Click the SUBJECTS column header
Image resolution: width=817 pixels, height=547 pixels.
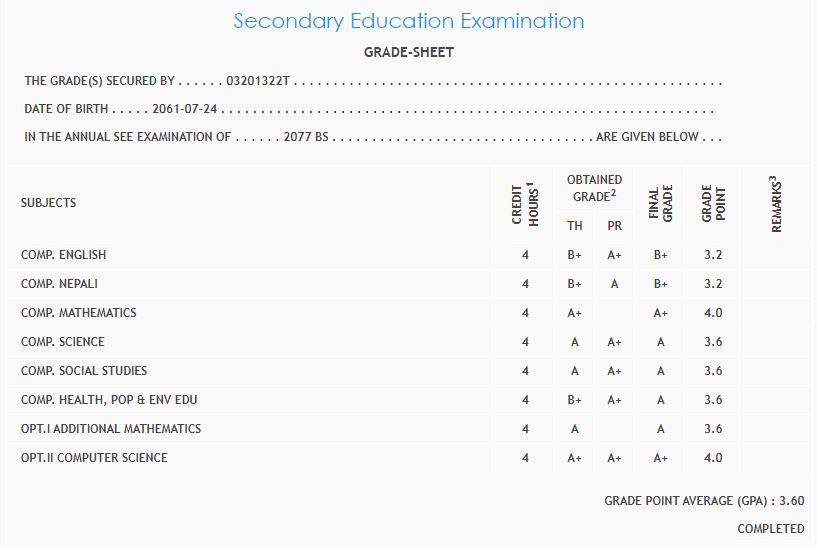coord(48,203)
